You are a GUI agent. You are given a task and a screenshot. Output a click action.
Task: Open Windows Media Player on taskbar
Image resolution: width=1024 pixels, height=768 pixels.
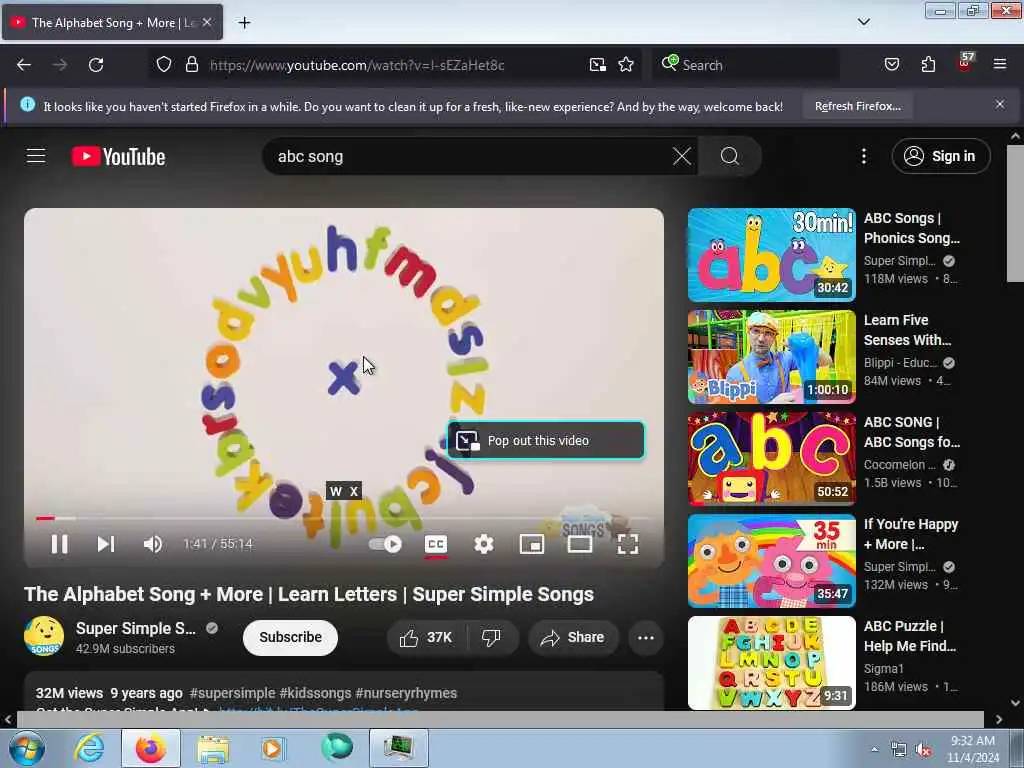click(273, 748)
